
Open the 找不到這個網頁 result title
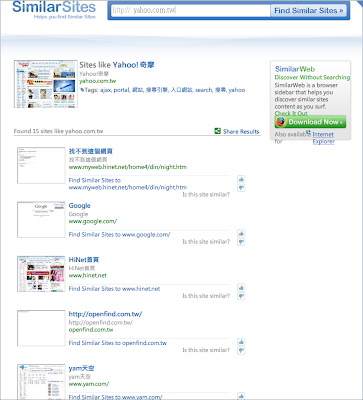pos(91,151)
